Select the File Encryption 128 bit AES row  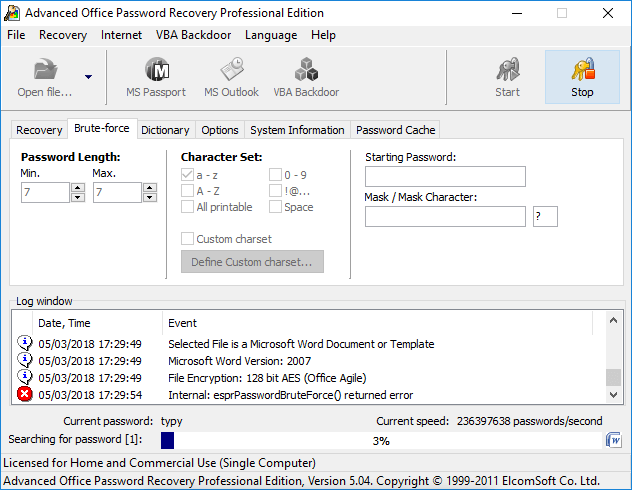[x=308, y=378]
